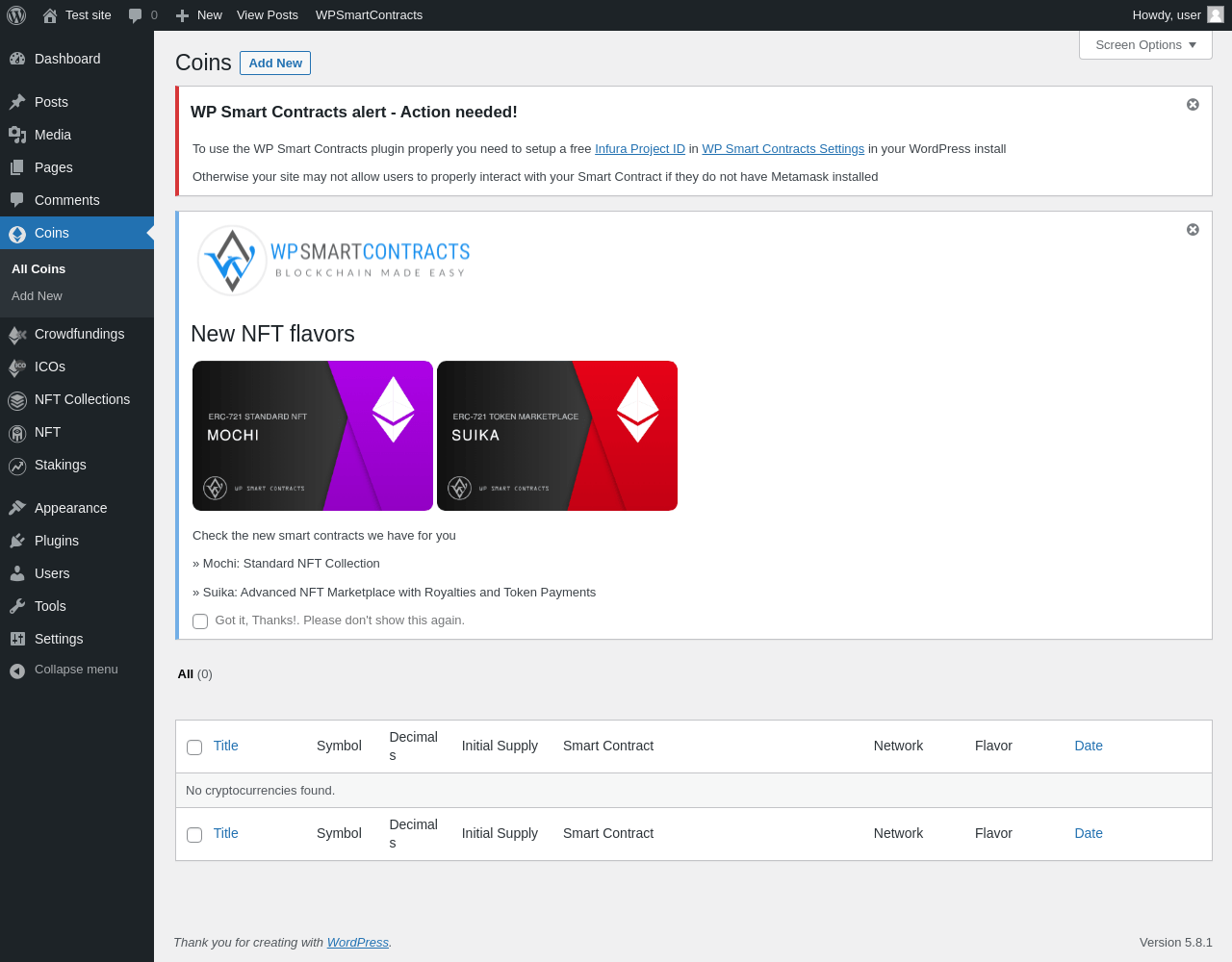The width and height of the screenshot is (1232, 962).
Task: Go to Test site from admin bar
Action: [77, 15]
